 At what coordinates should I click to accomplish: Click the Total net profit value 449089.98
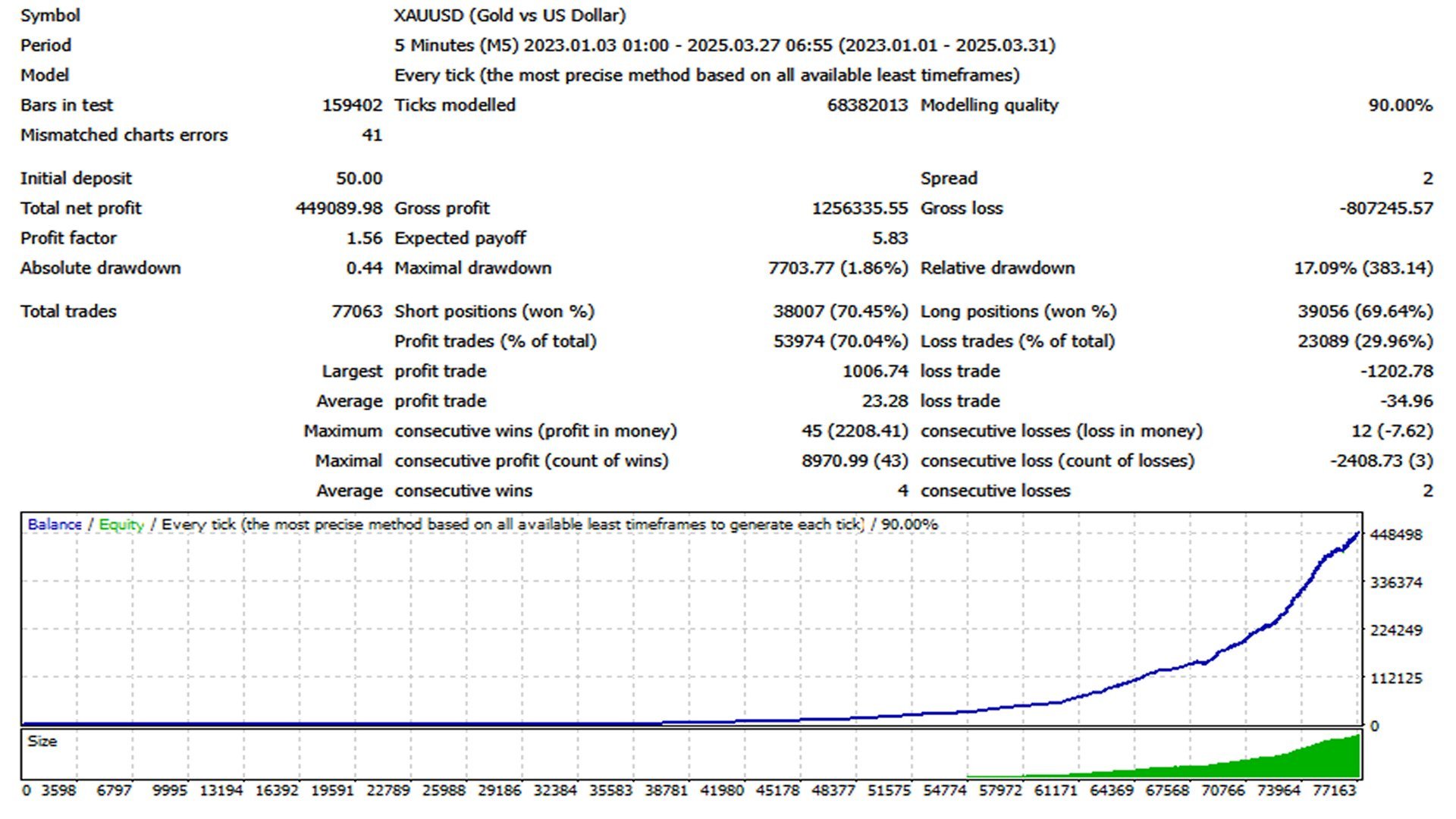338,208
